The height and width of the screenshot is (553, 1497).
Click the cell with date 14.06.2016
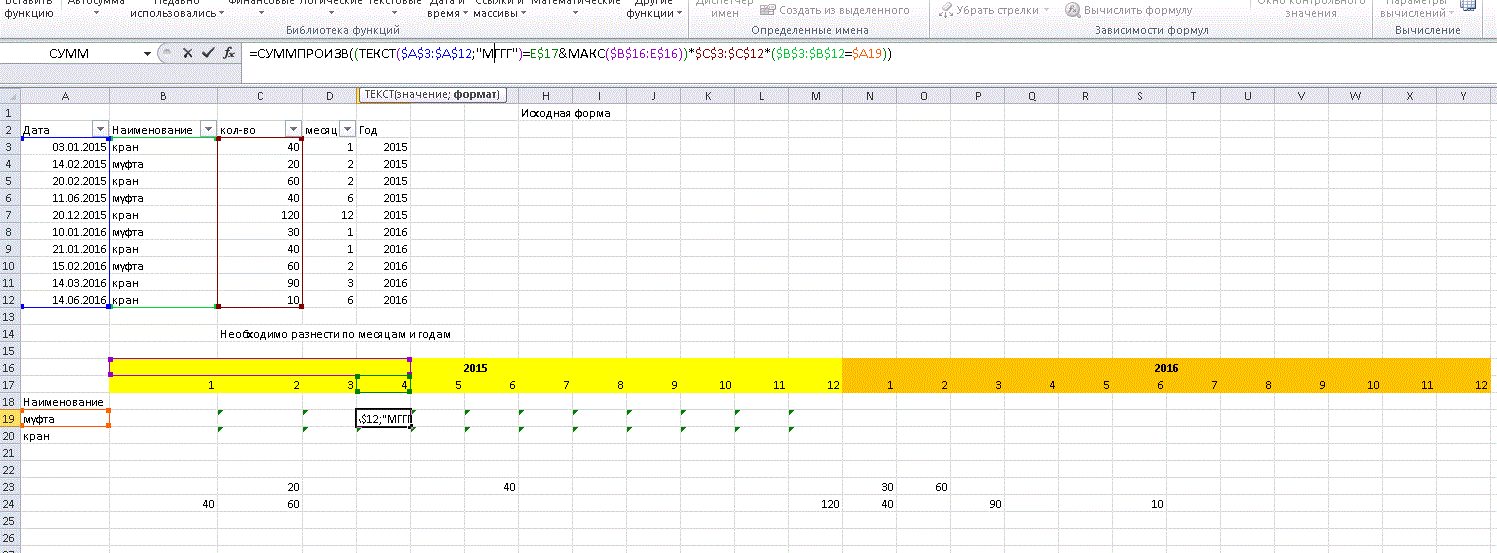65,300
